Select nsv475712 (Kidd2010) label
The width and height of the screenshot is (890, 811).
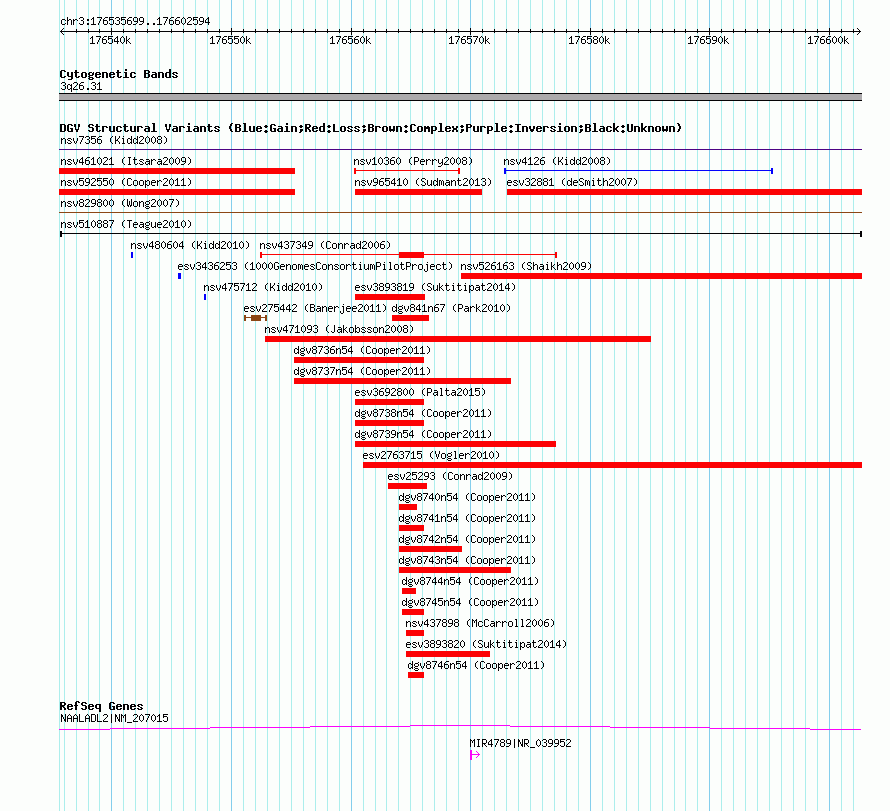pos(263,287)
